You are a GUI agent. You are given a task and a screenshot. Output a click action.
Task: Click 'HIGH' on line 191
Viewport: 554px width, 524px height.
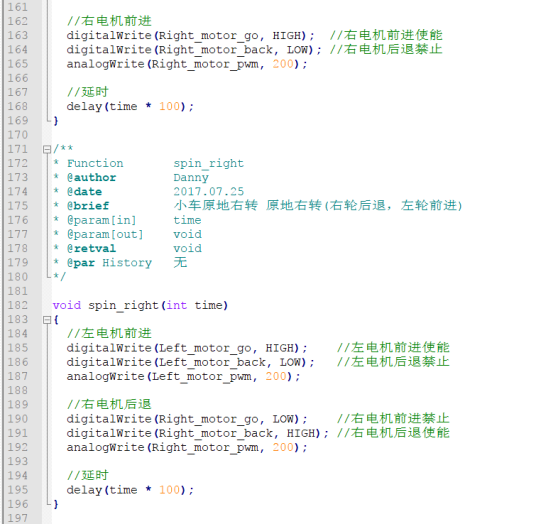pos(300,433)
